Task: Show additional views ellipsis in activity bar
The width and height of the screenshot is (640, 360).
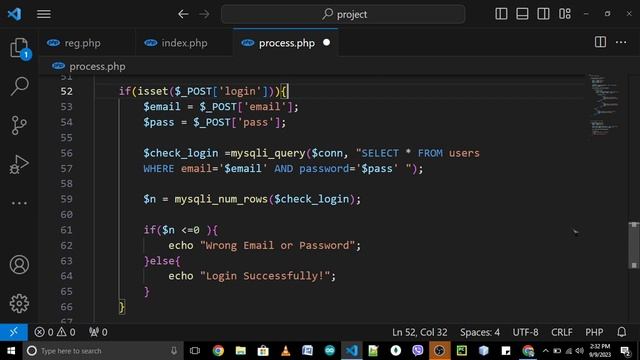Action: 19,203
